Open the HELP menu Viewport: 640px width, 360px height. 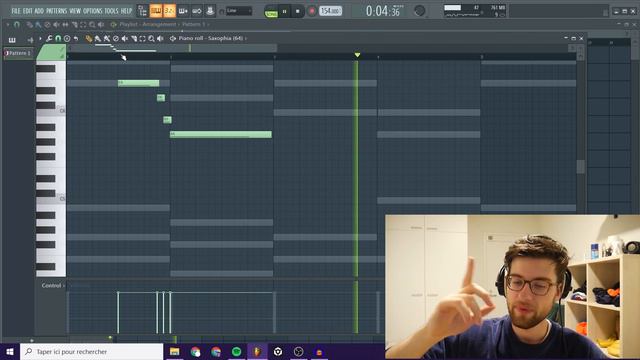point(126,11)
